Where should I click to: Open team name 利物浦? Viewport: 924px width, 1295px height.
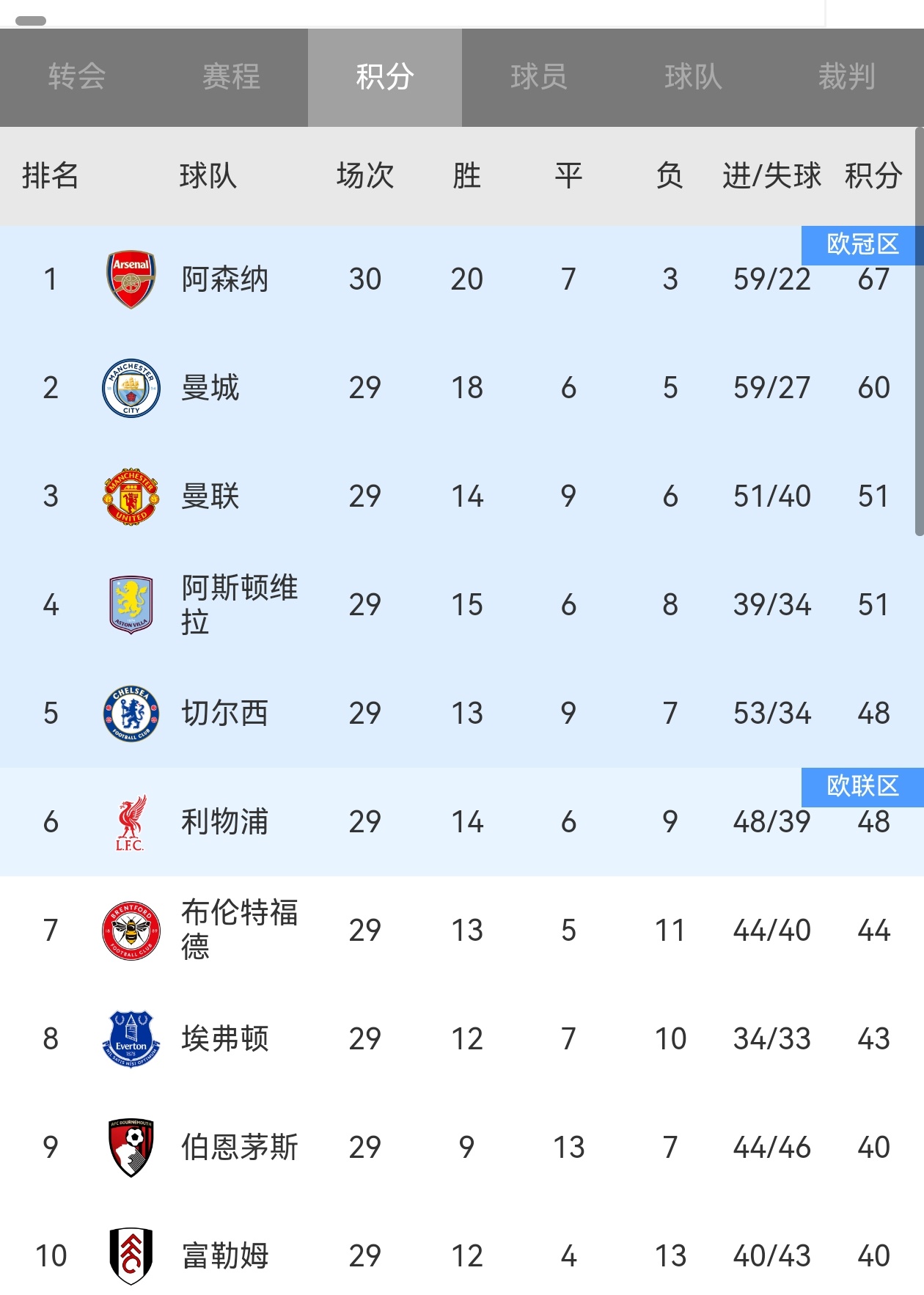(225, 822)
